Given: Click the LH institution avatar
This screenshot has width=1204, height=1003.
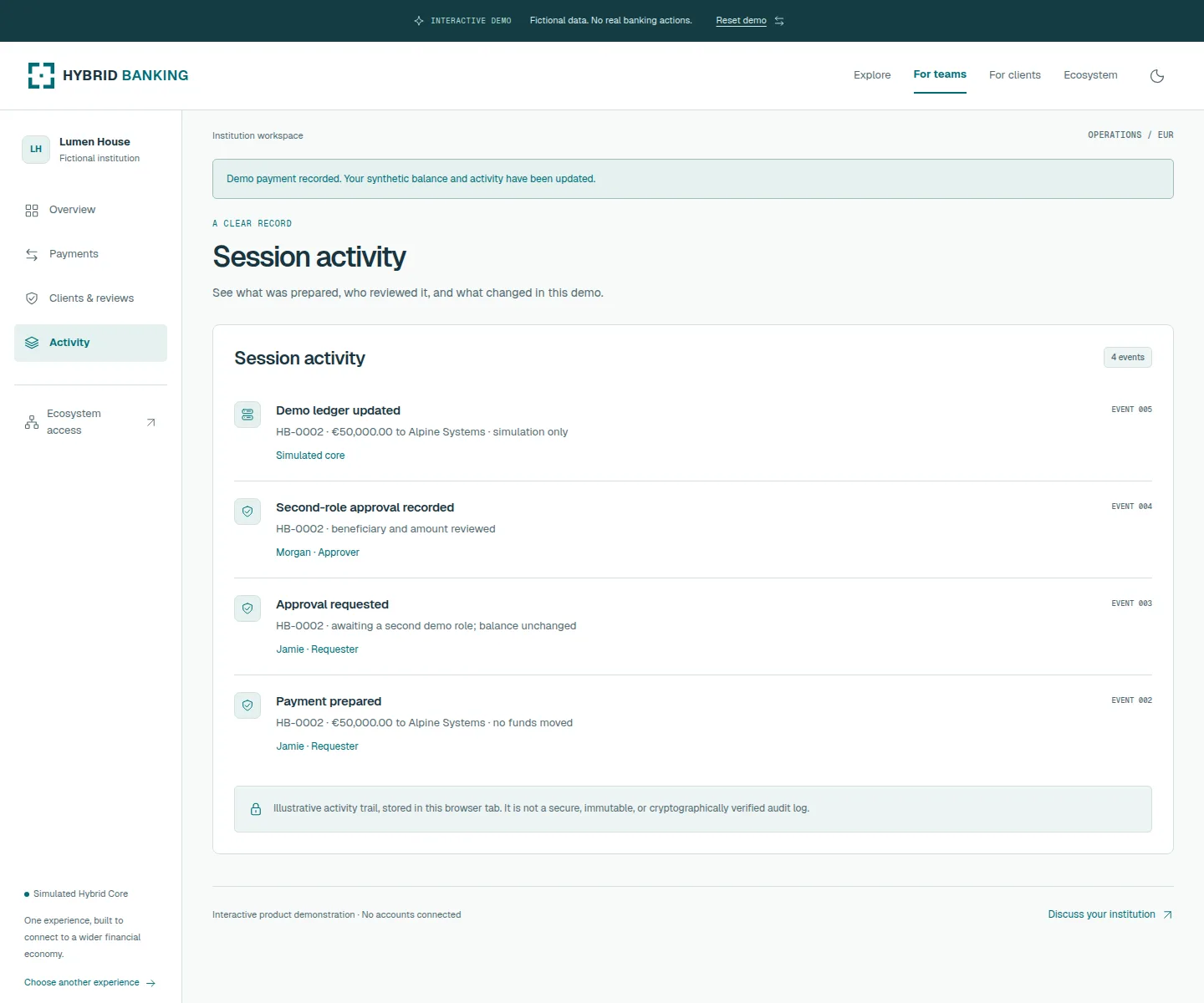Looking at the screenshot, I should (x=36, y=150).
